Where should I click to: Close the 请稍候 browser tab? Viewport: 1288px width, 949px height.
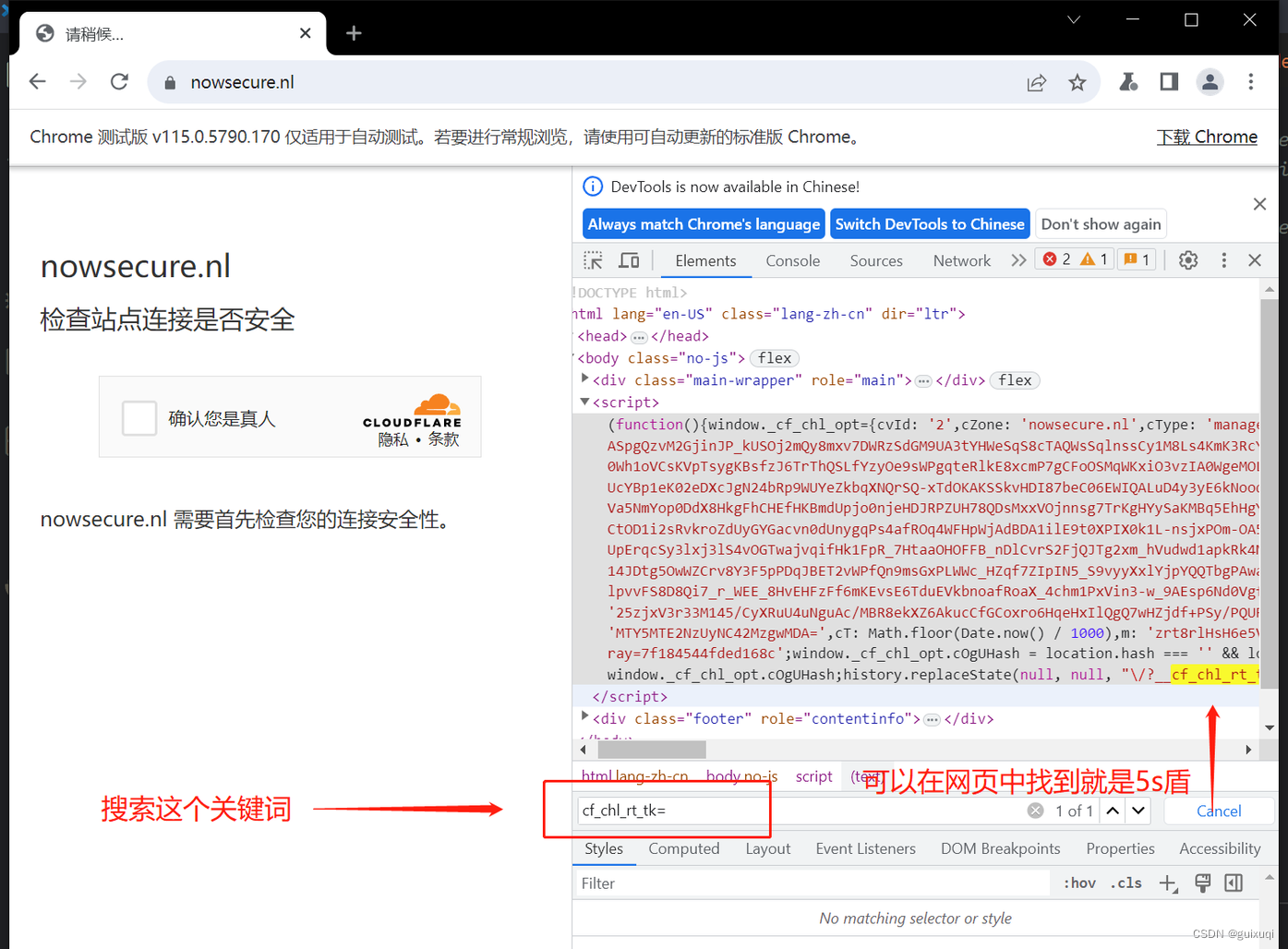pyautogui.click(x=306, y=33)
